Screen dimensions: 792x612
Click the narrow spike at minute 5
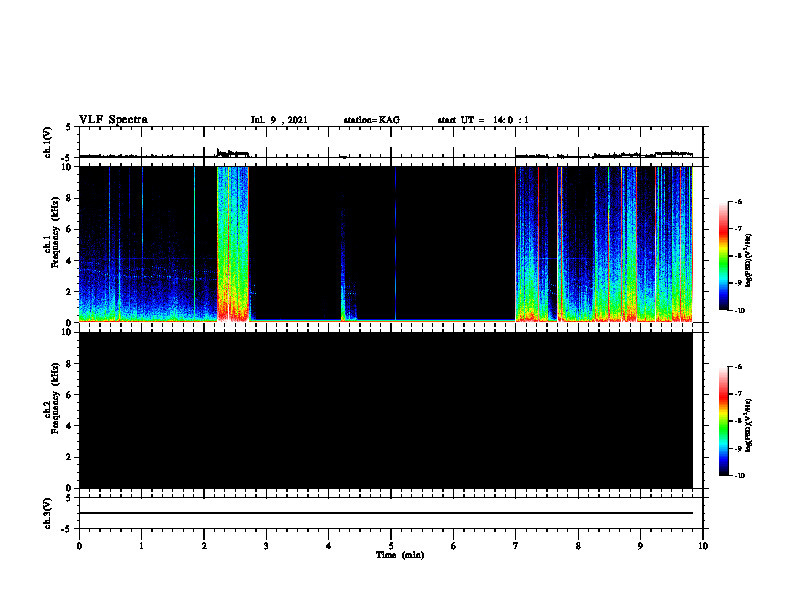395,244
